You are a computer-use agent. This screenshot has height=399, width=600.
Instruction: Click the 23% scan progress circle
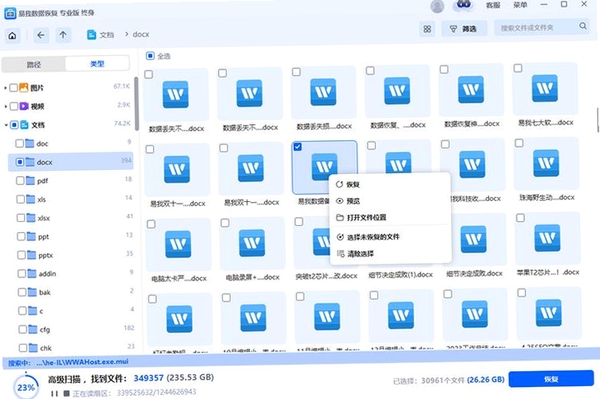click(26, 387)
